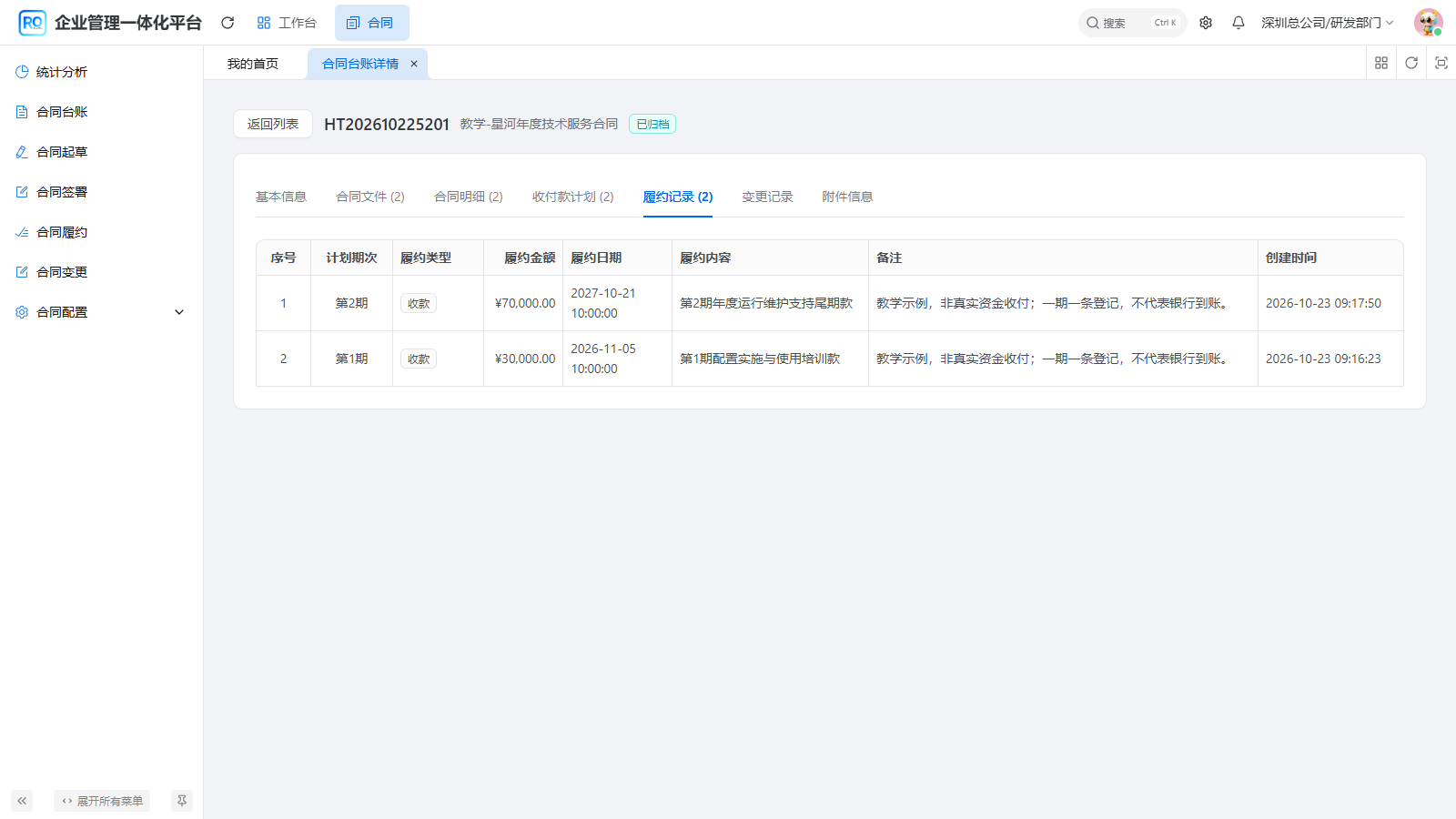Select the 履约记录 (2) tab
The width and height of the screenshot is (1456, 819).
coord(678,197)
